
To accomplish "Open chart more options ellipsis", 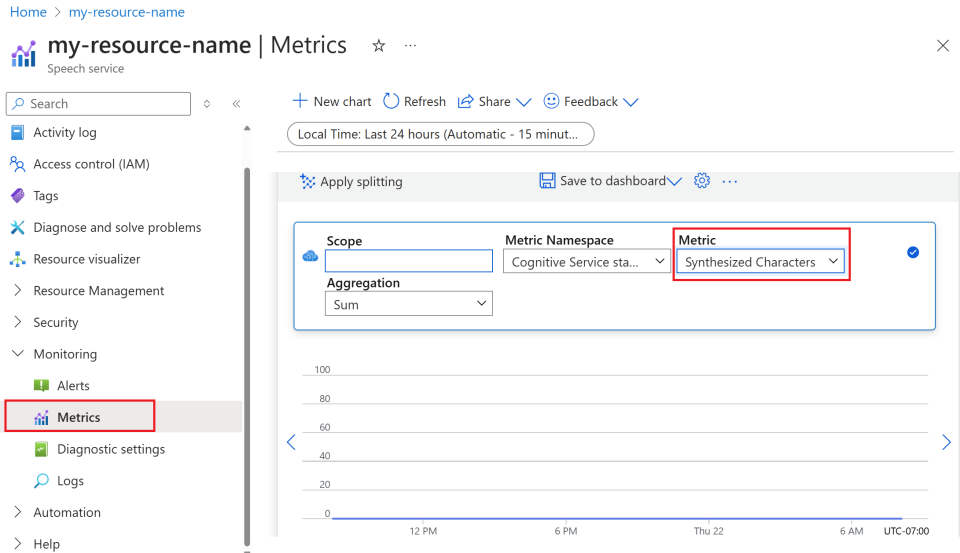I will coord(730,181).
